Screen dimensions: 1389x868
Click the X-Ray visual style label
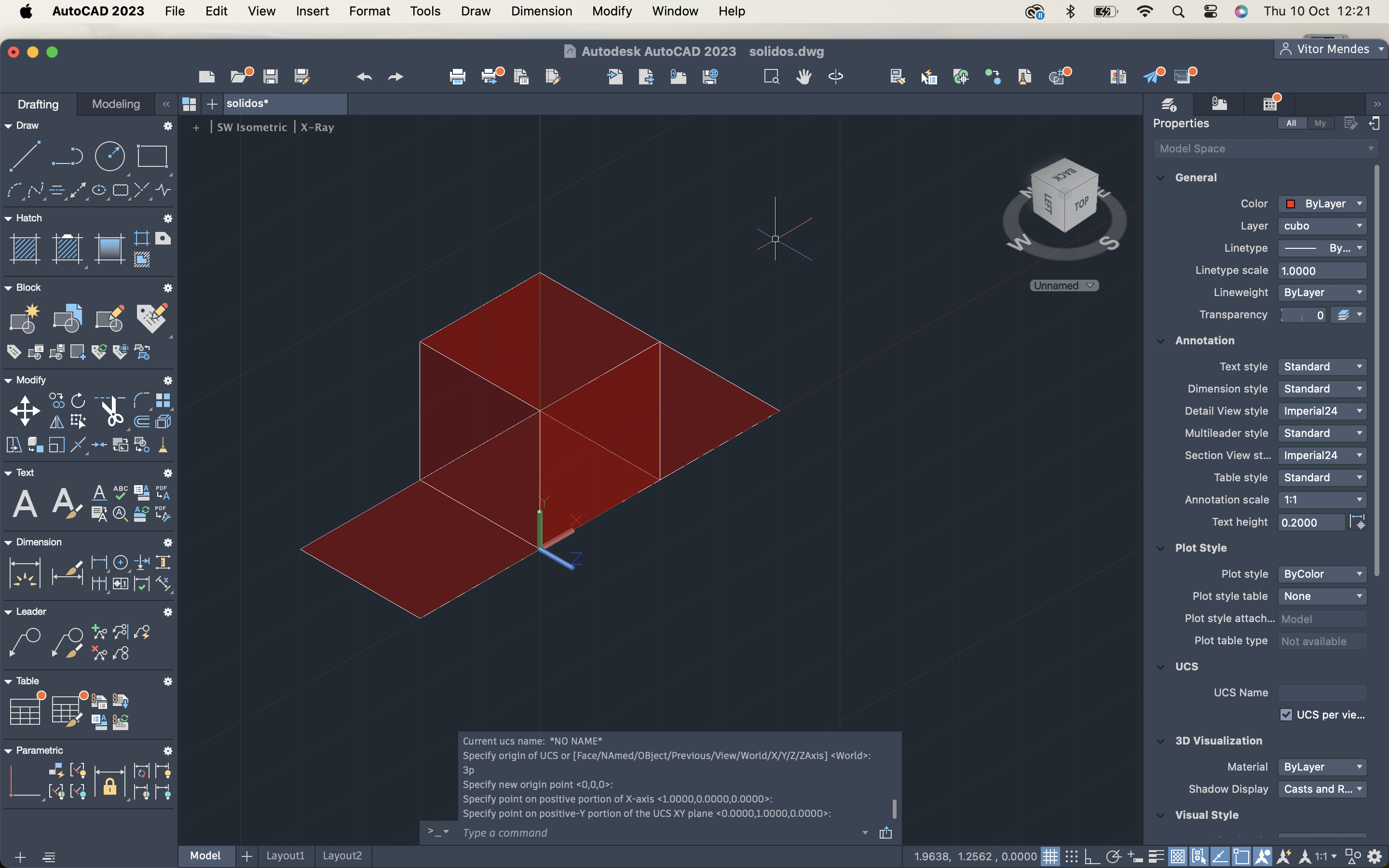point(317,127)
